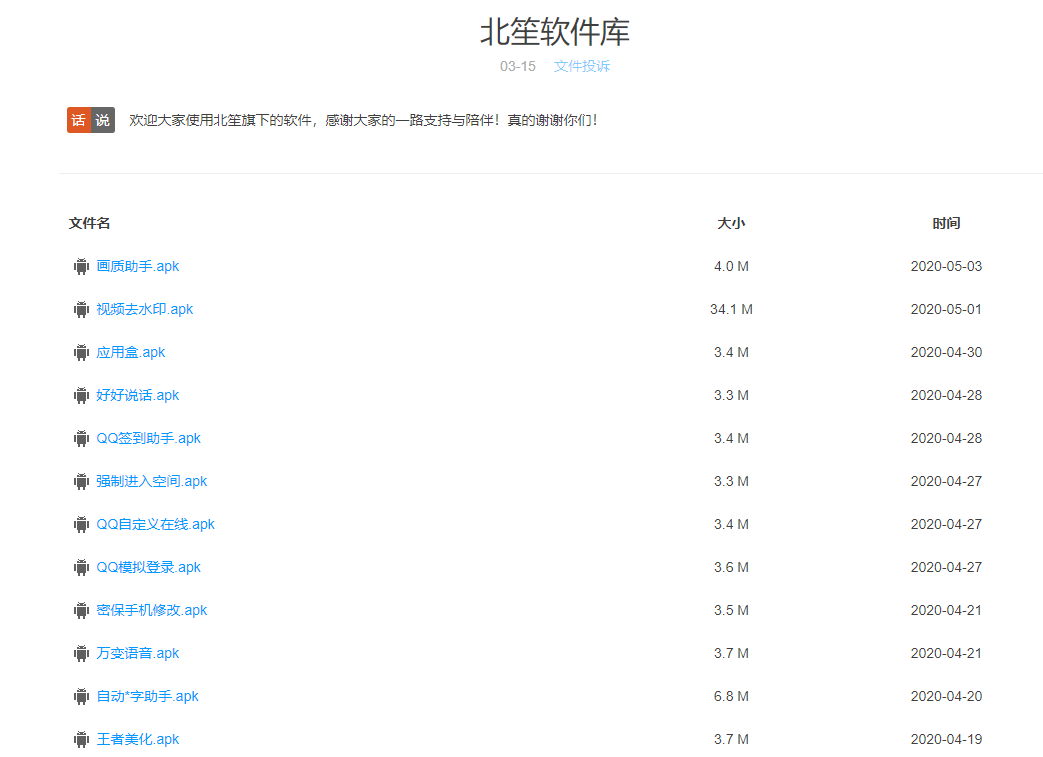Click the 时间 column header
Image resolution: width=1043 pixels, height=757 pixels.
(946, 224)
